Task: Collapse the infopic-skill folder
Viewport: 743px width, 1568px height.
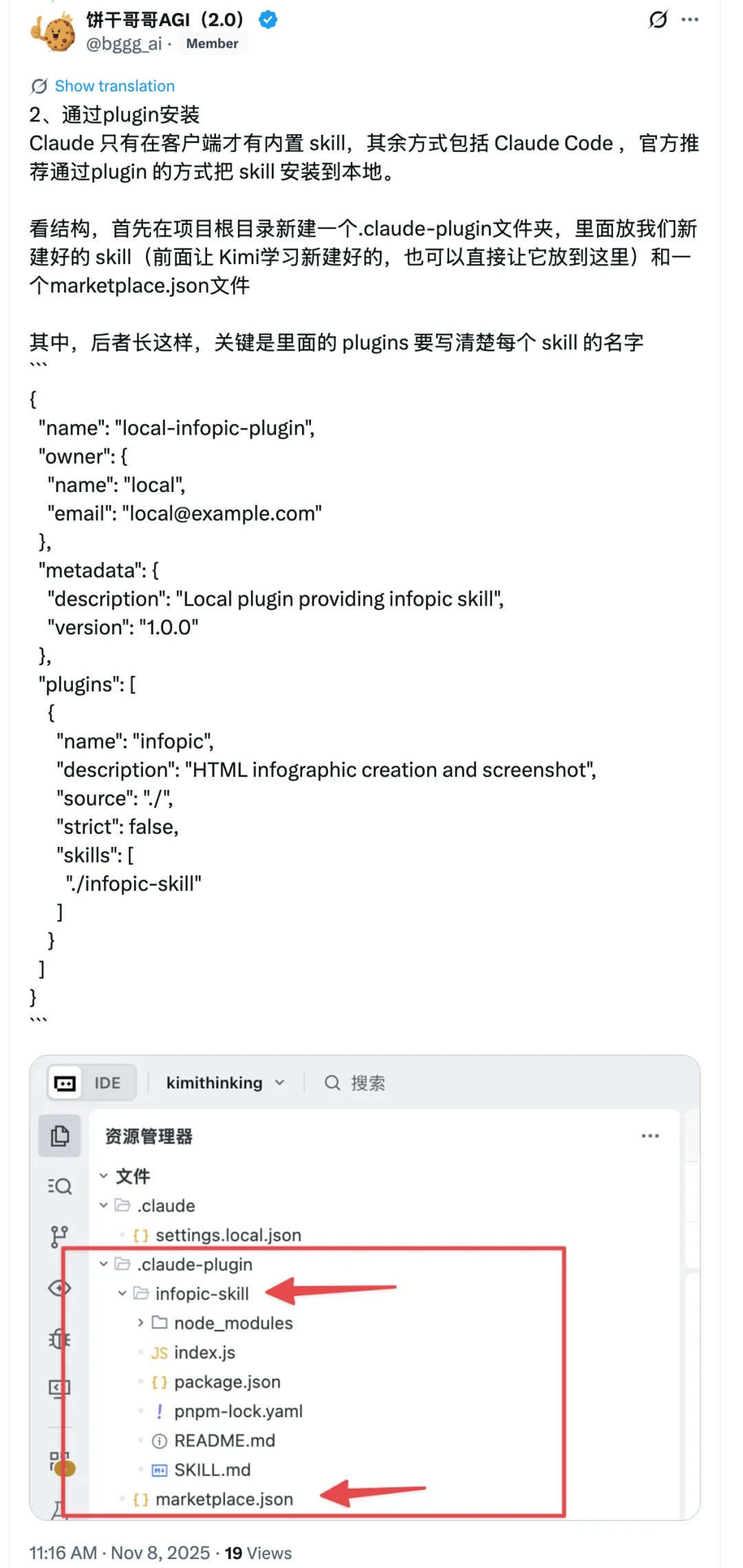Action: [122, 1294]
